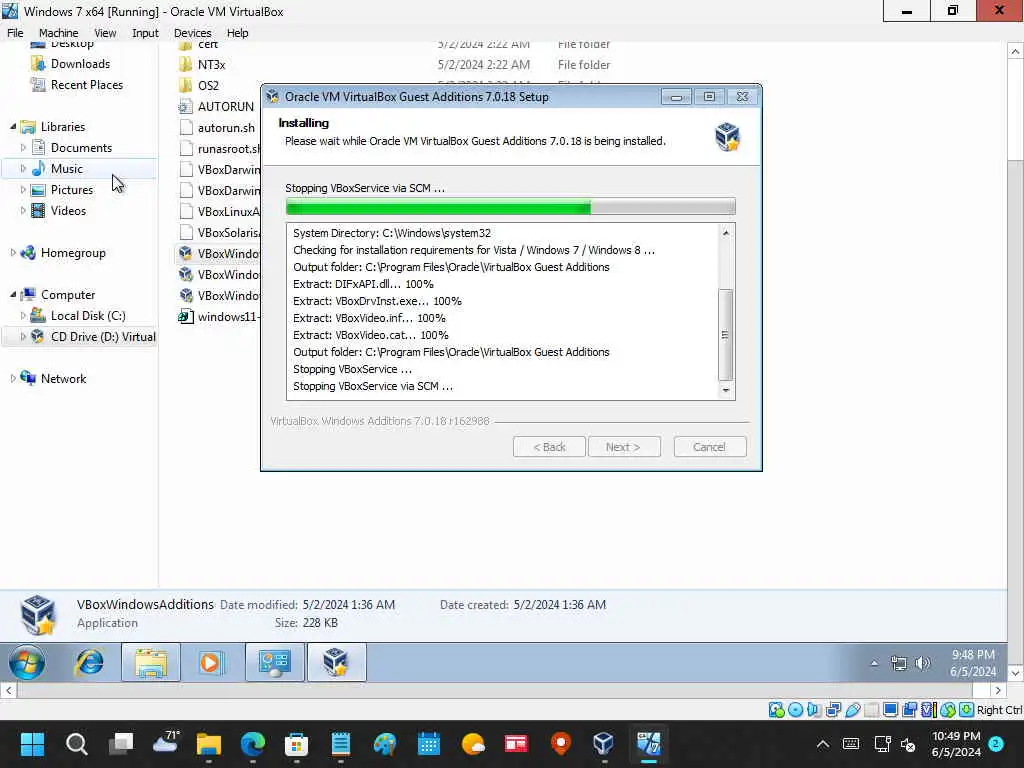
Task: Open Windows Media Player from the Windows 7 taskbar
Action: click(x=210, y=663)
